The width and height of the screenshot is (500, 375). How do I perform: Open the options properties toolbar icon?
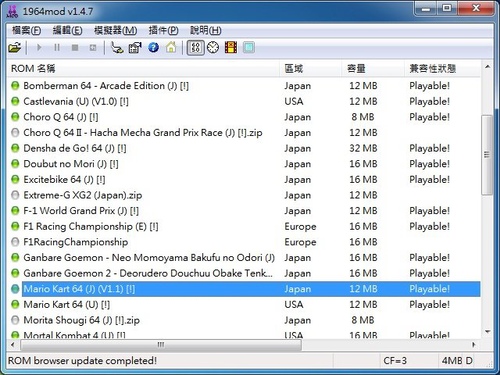[135, 48]
